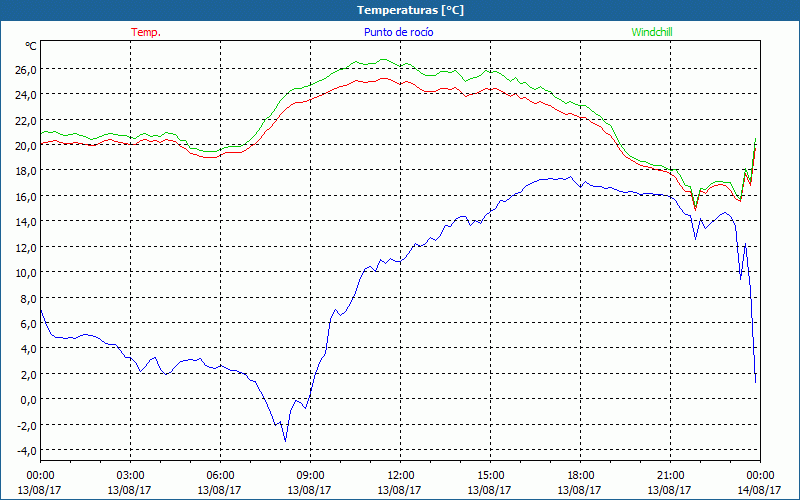800x500 pixels.
Task: Click the '14,0' y-axis value
Action: pyautogui.click(x=26, y=222)
